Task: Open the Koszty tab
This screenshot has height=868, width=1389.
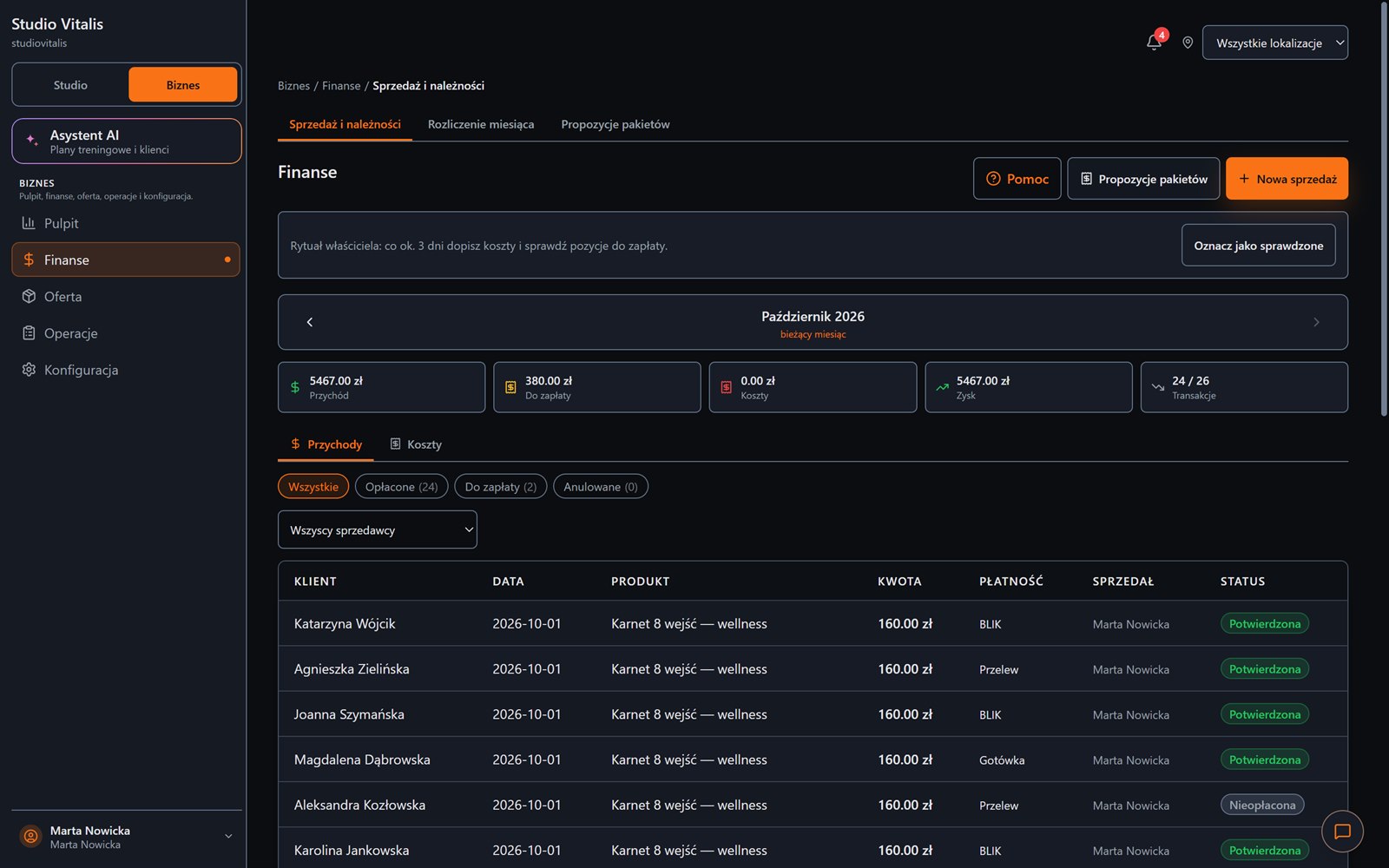Action: [x=416, y=444]
